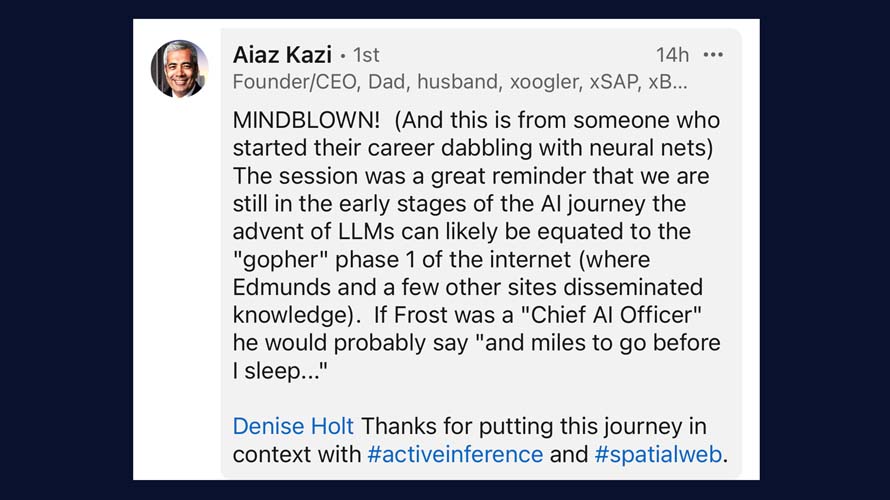
Task: Follow the #spatialweb hashtag link
Action: [658, 454]
